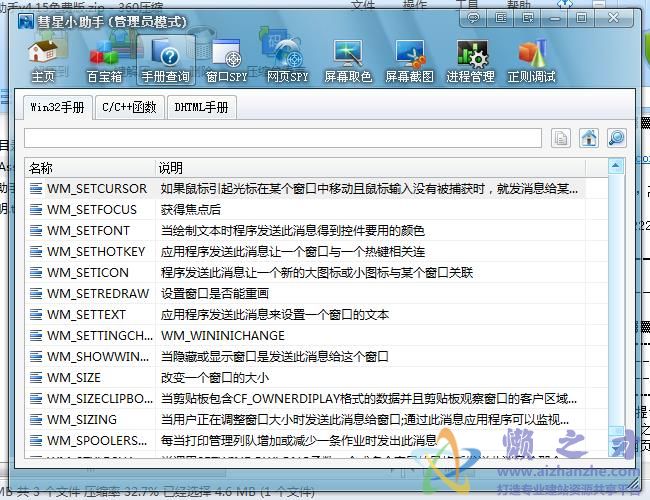Close the 彗星小助手 window

(x=614, y=18)
